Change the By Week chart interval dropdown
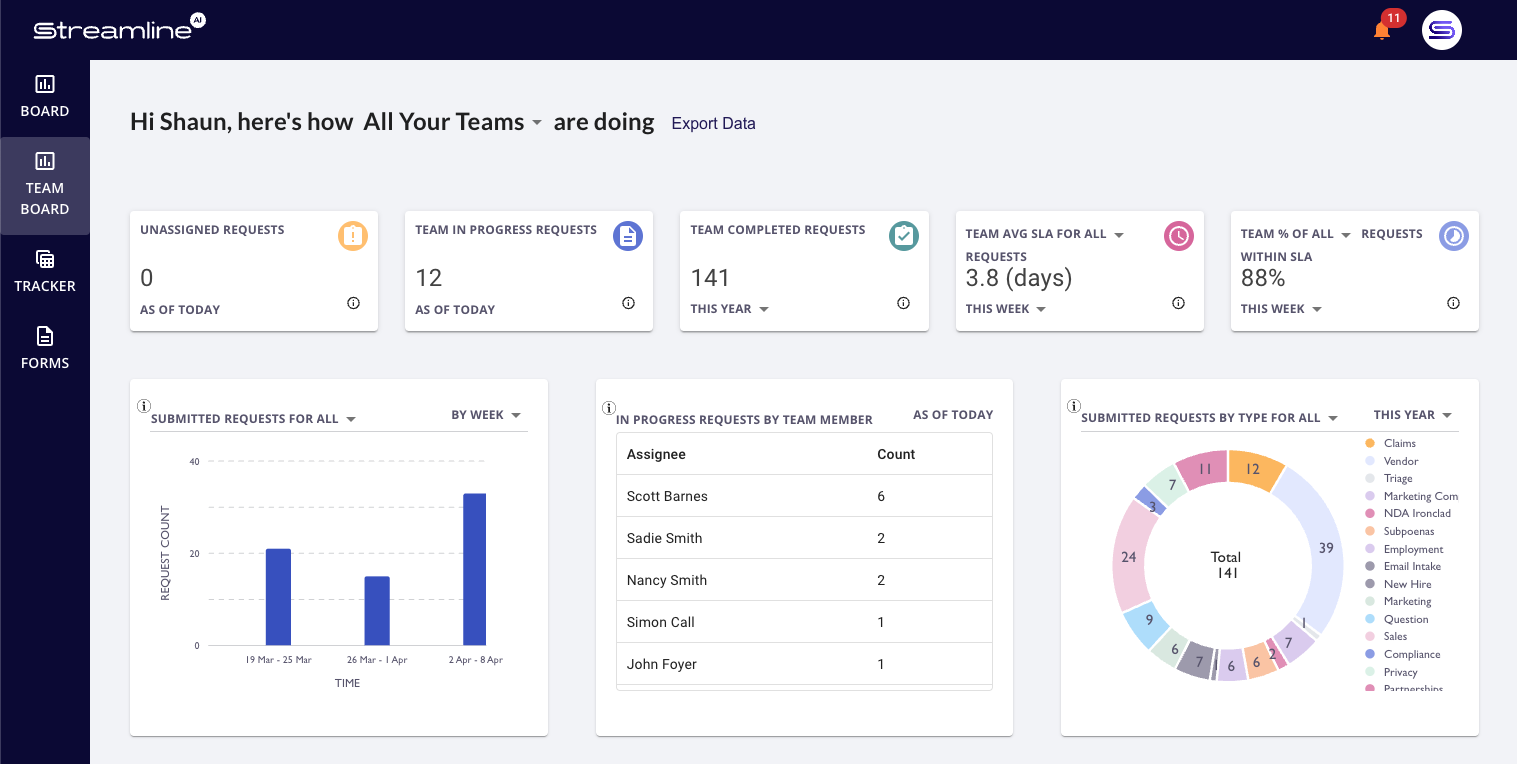The height and width of the screenshot is (764, 1517). tap(486, 414)
